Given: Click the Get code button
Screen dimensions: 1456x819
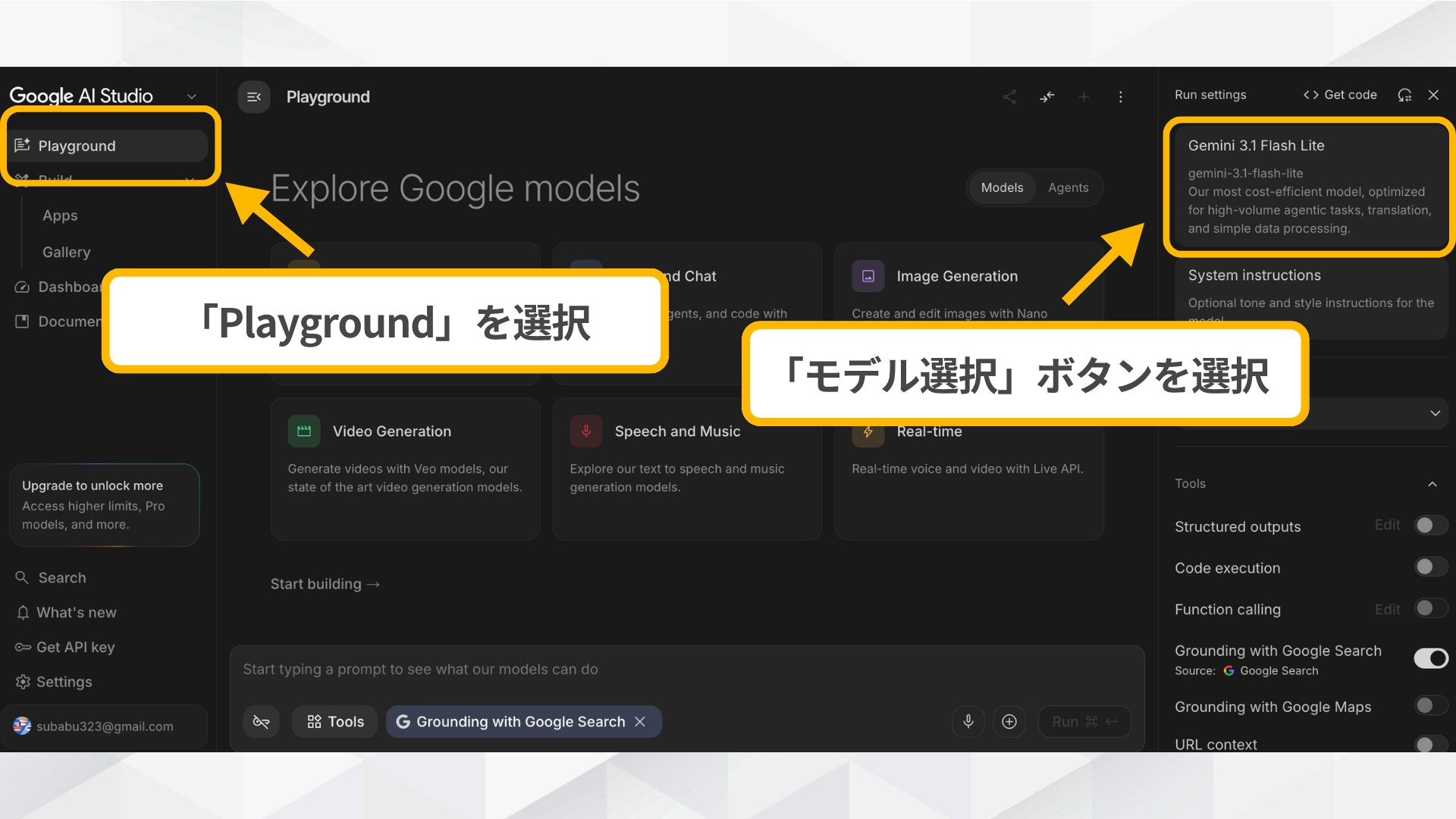Looking at the screenshot, I should pyautogui.click(x=1340, y=95).
